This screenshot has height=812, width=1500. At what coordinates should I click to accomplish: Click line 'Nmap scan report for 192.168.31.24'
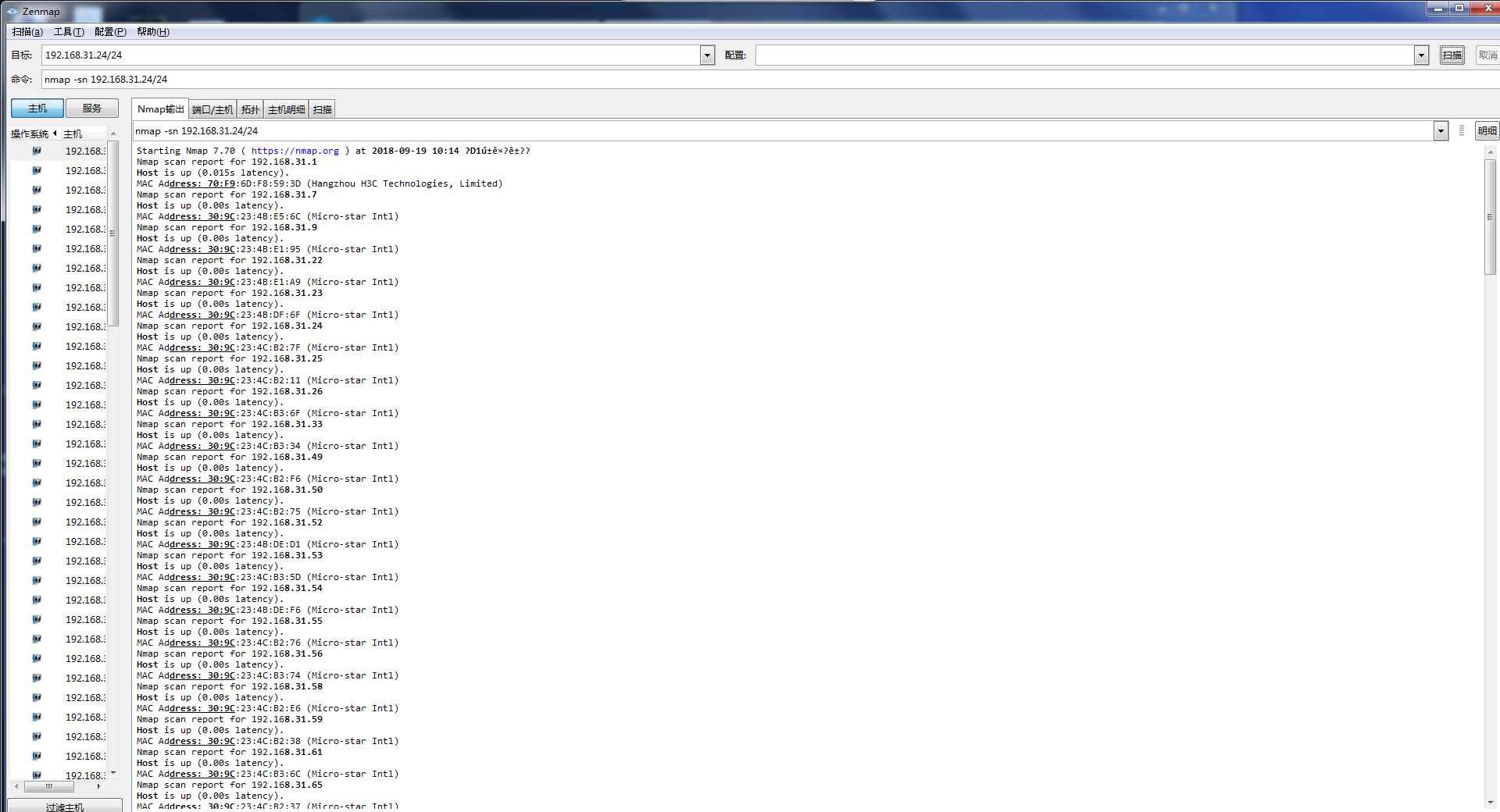tap(230, 326)
